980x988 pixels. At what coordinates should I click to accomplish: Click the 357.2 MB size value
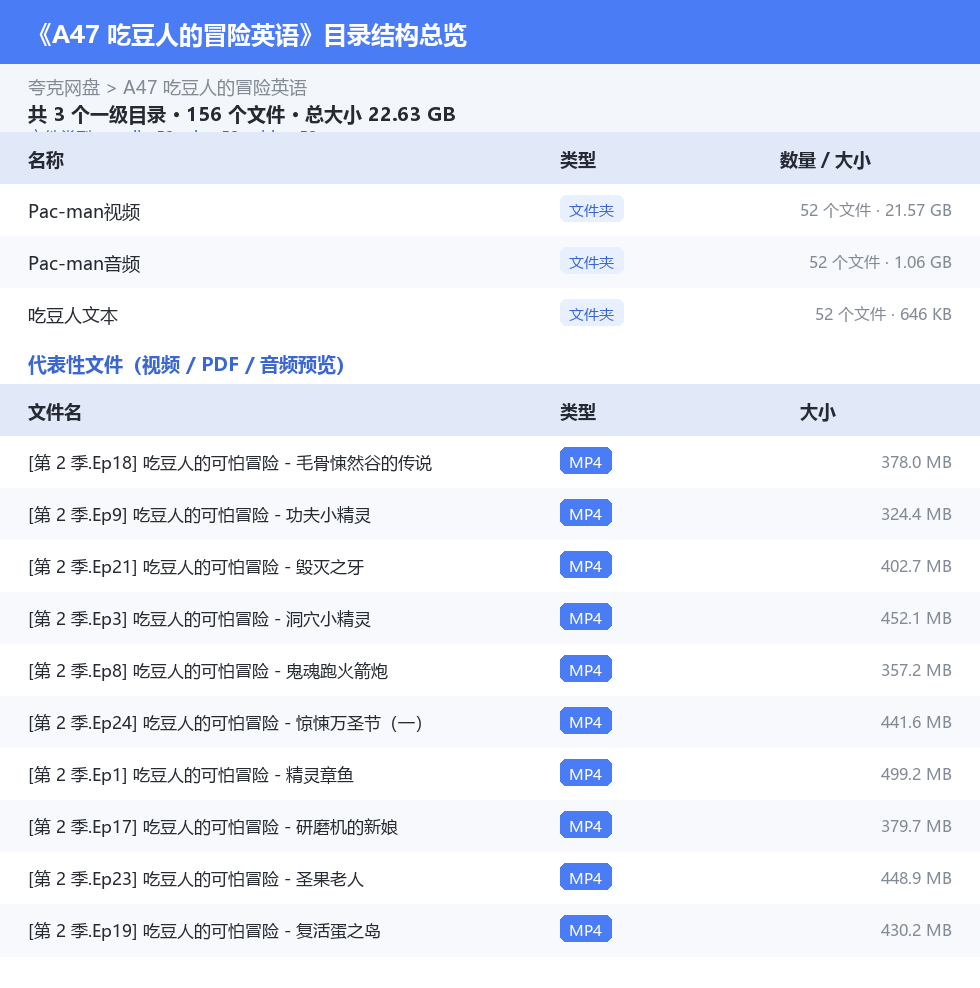pyautogui.click(x=916, y=670)
